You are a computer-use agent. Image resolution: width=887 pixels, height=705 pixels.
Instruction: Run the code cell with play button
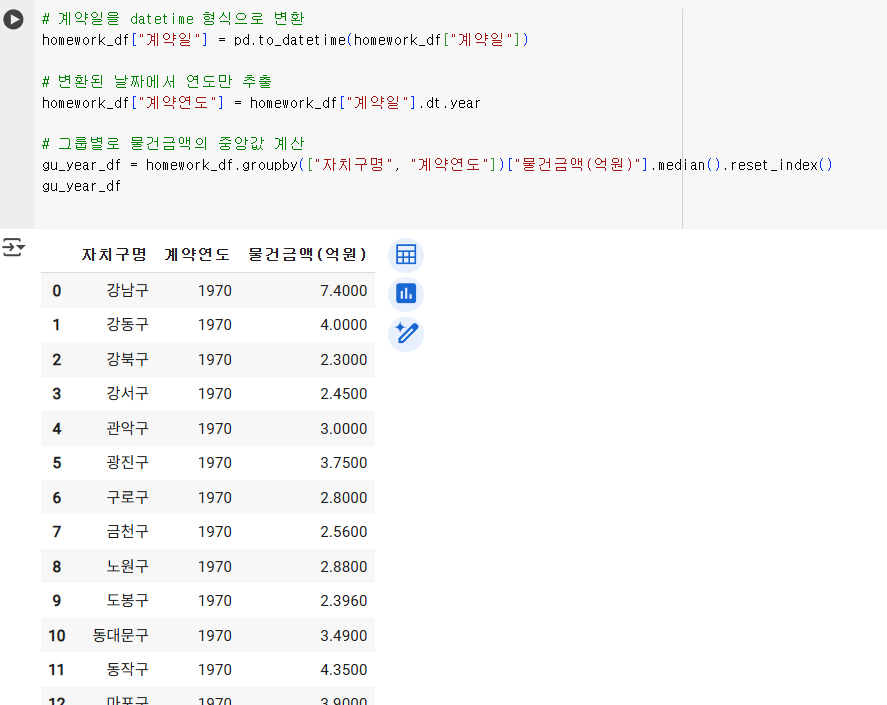[x=13, y=19]
